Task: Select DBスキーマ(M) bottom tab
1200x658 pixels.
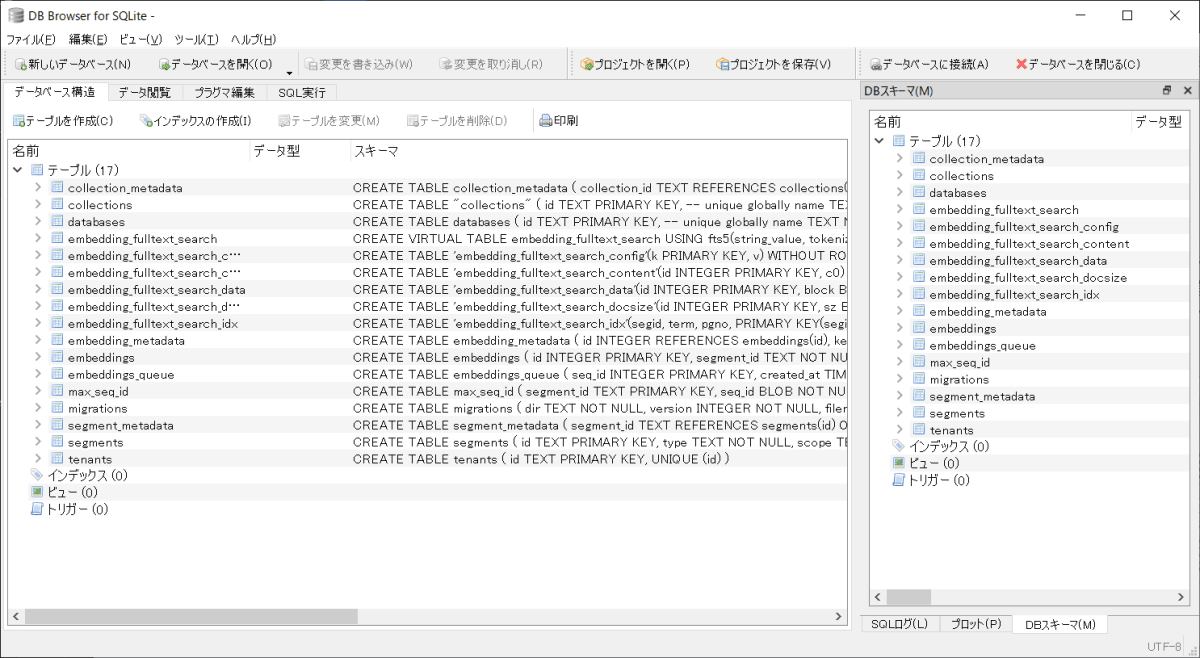Action: coord(1060,624)
